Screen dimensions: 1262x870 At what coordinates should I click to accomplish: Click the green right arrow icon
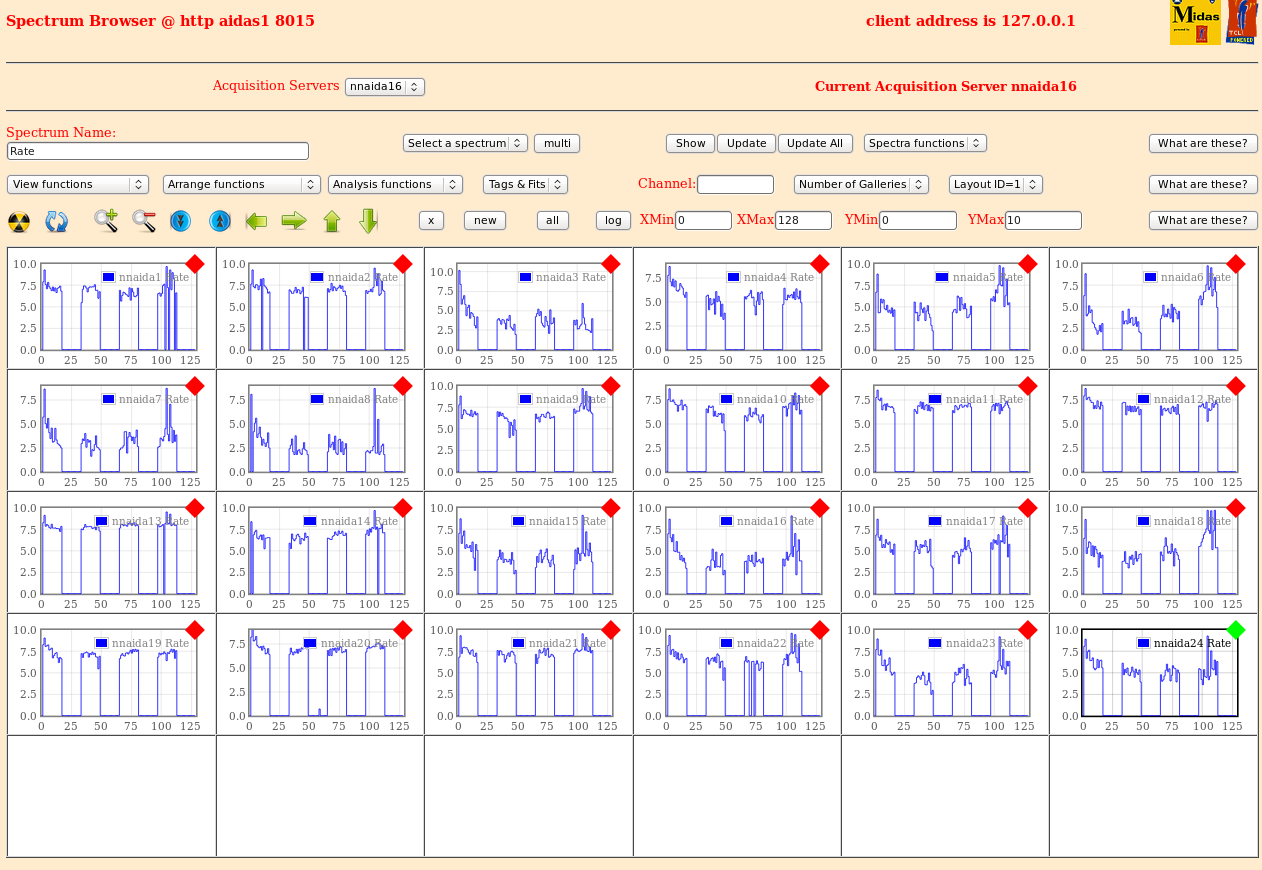294,221
